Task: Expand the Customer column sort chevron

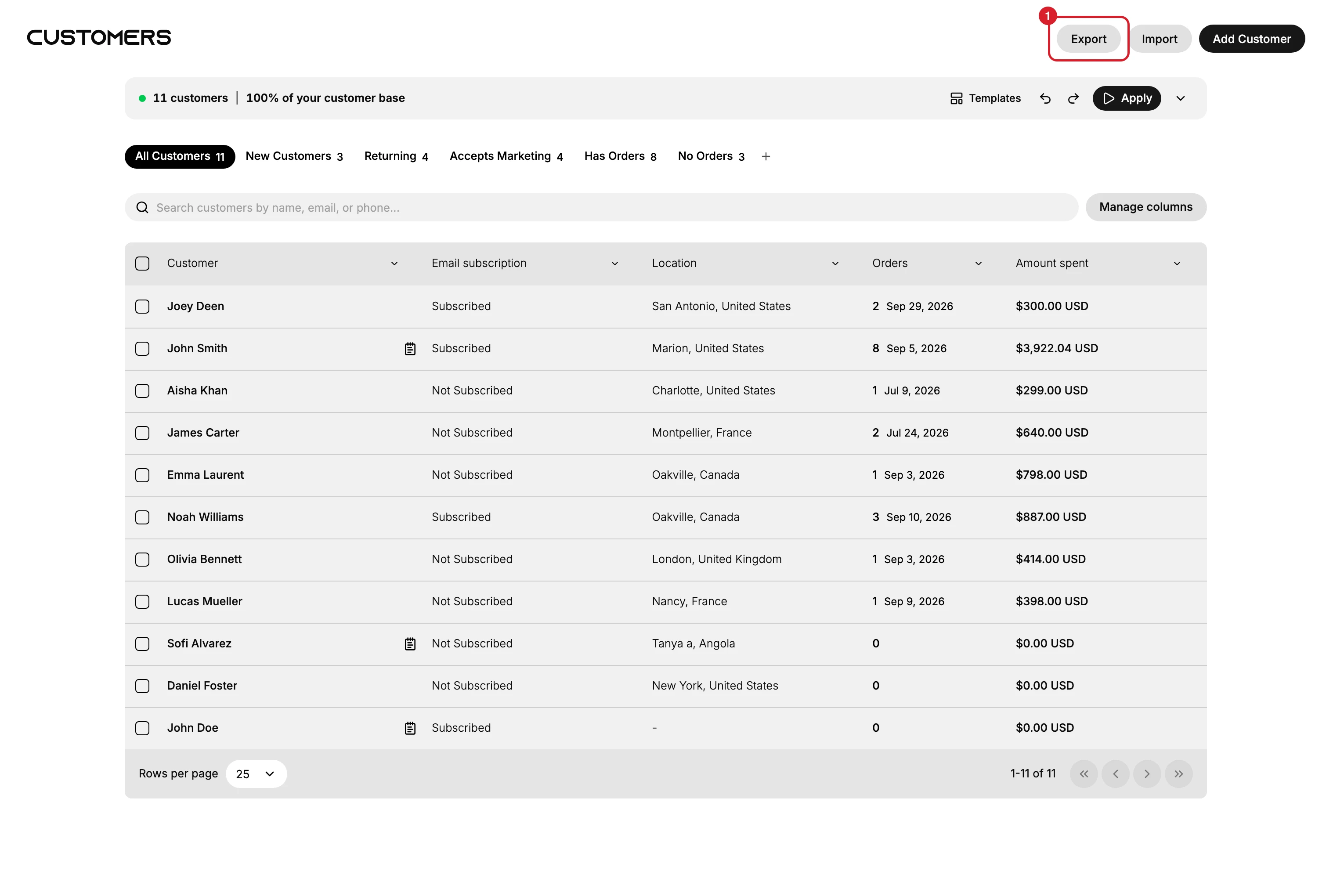Action: point(394,264)
